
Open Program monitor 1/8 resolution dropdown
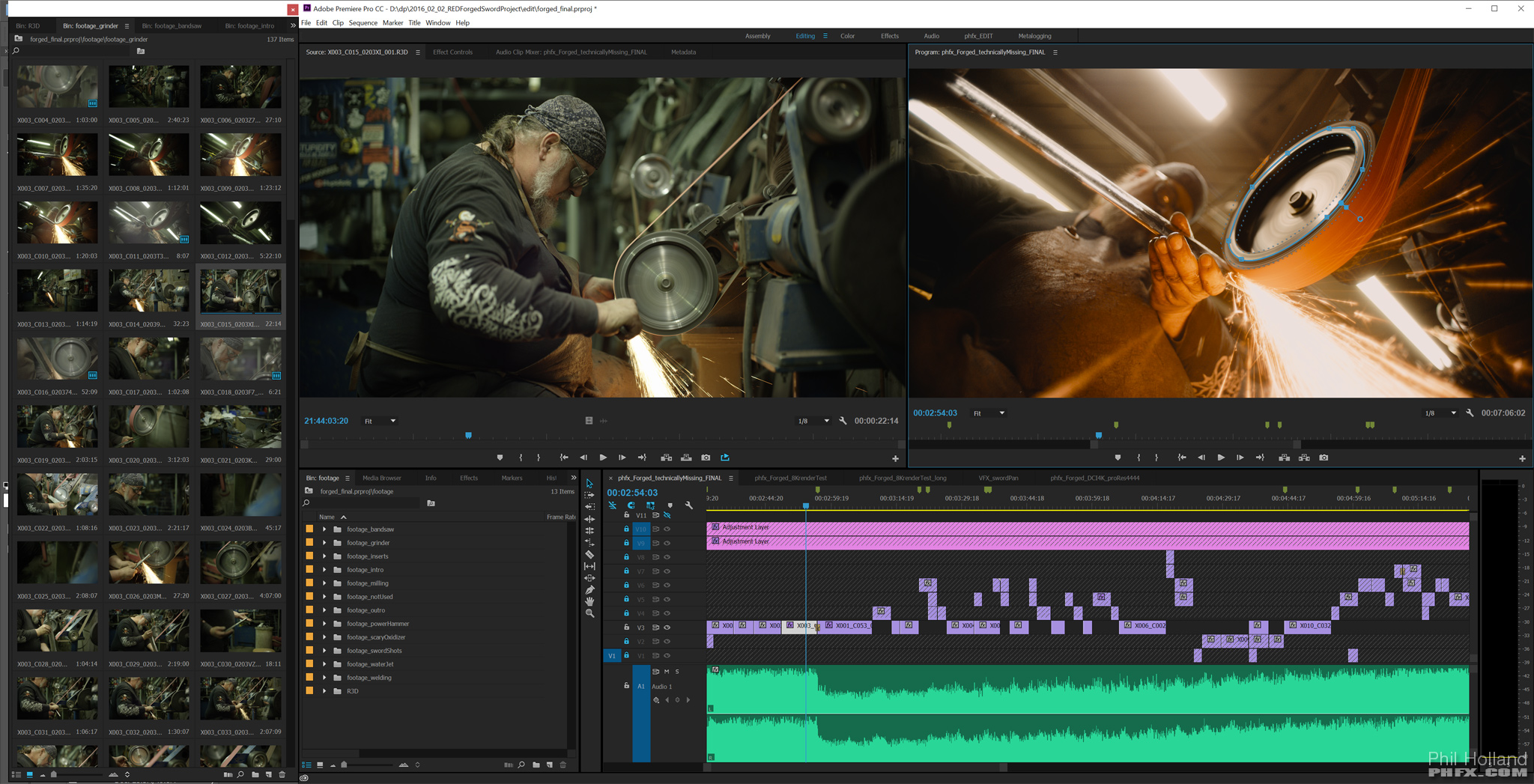point(1440,413)
